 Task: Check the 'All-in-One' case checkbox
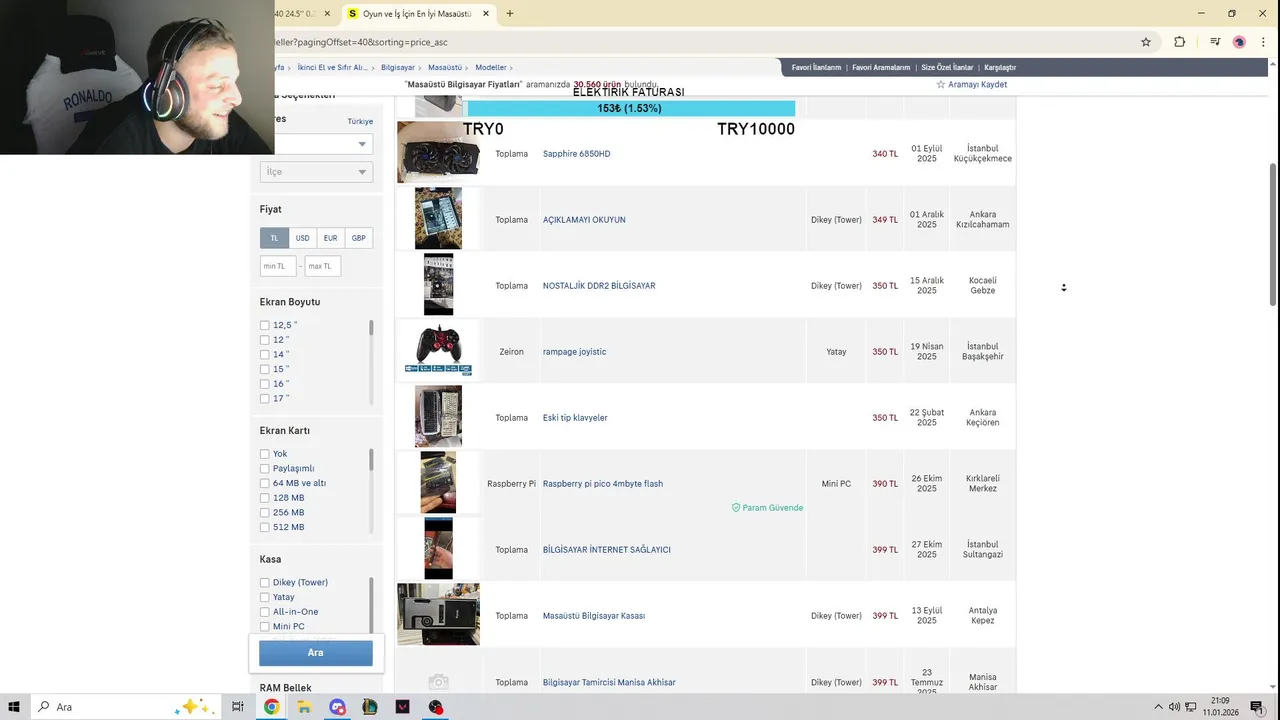coord(265,612)
